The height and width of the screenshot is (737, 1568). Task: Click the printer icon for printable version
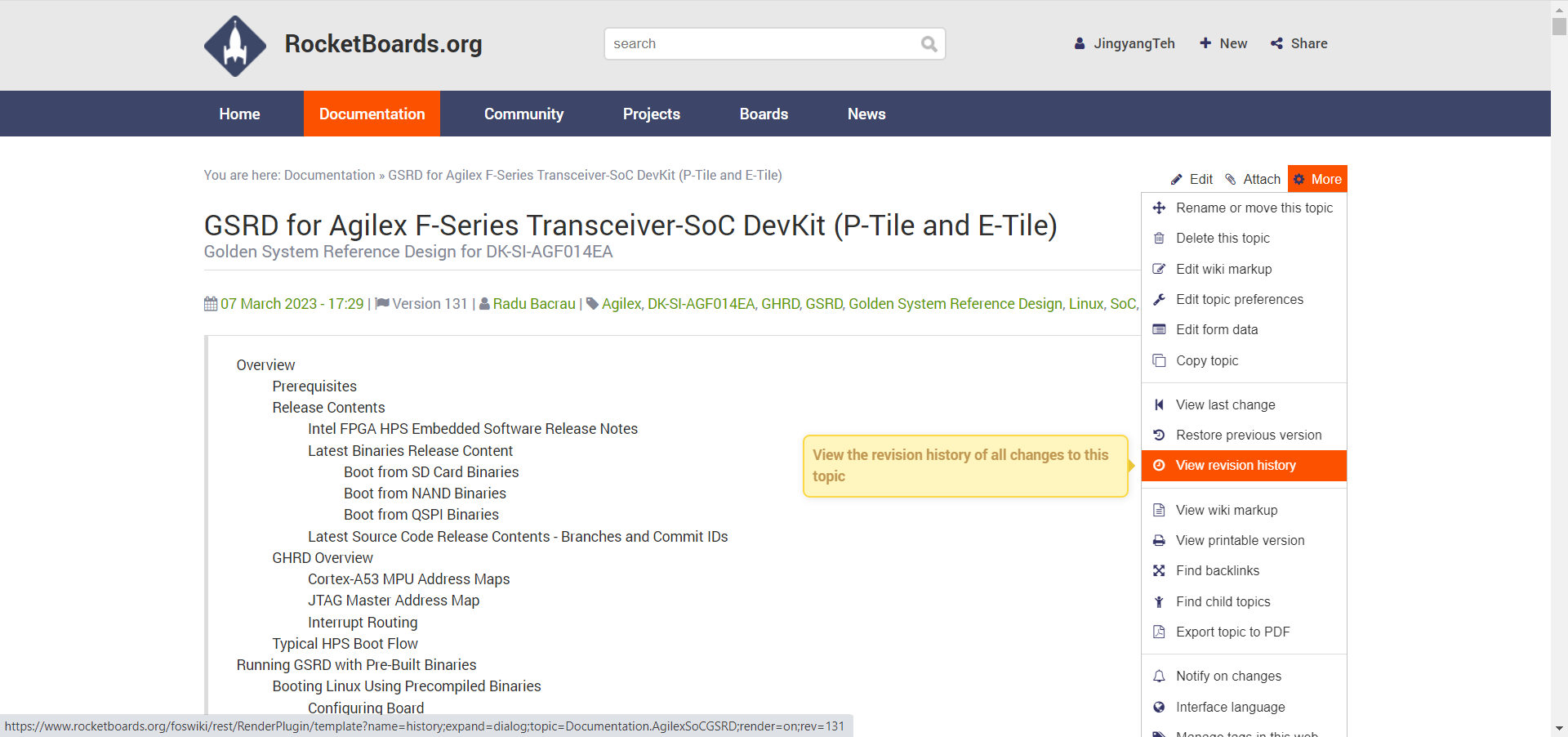1159,541
